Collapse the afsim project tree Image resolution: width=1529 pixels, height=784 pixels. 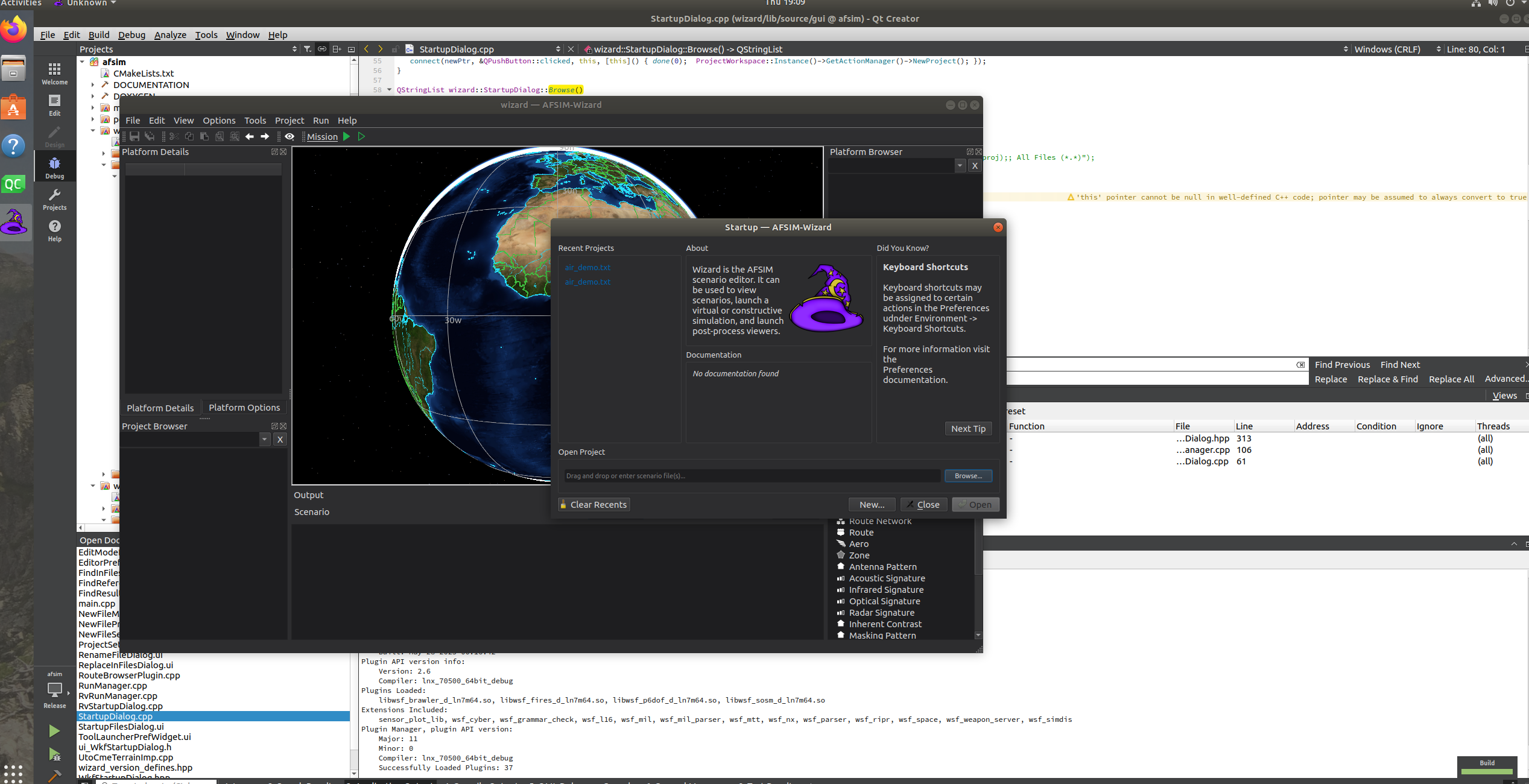tap(82, 62)
